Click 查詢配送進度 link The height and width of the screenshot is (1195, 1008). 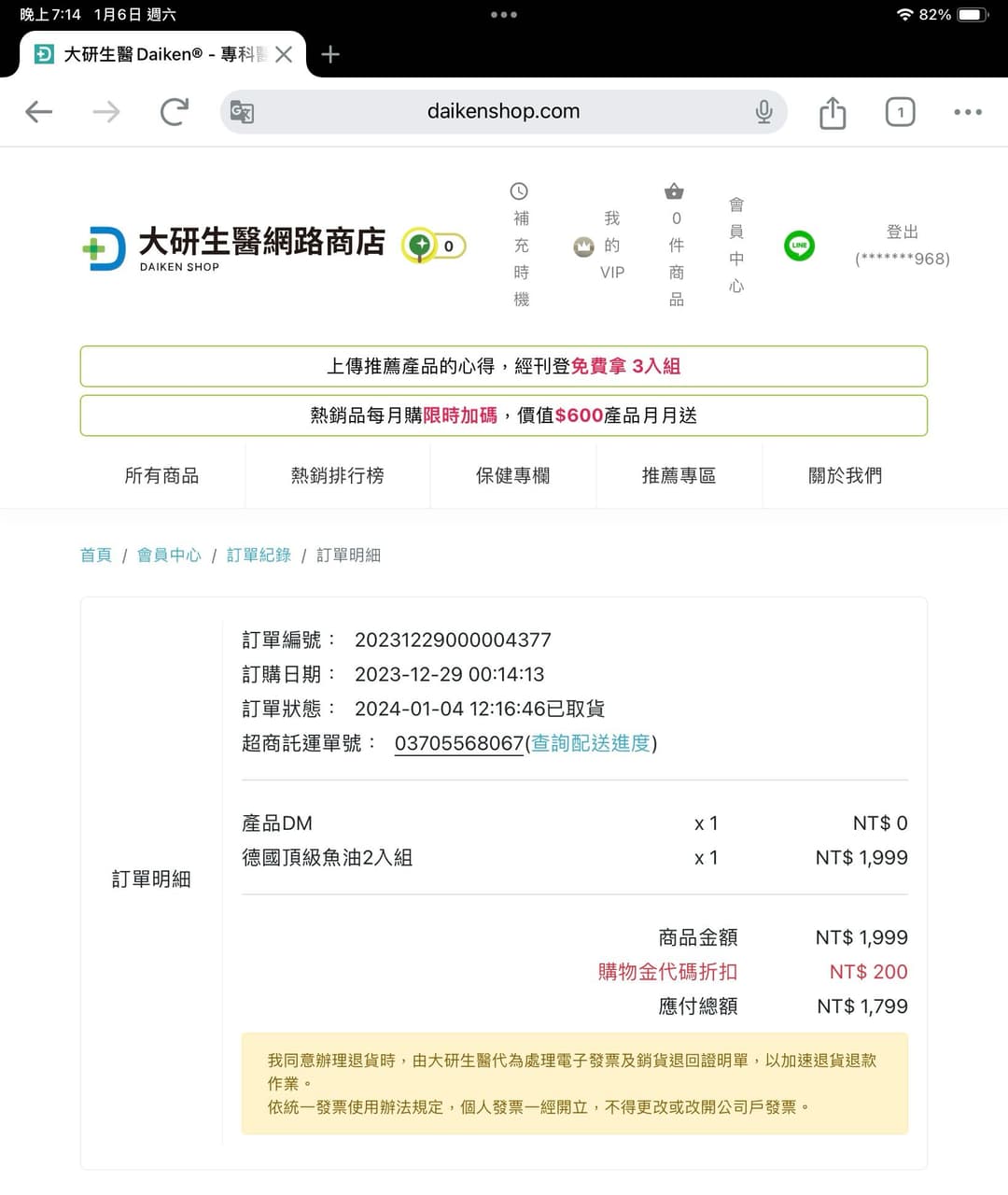click(x=591, y=743)
